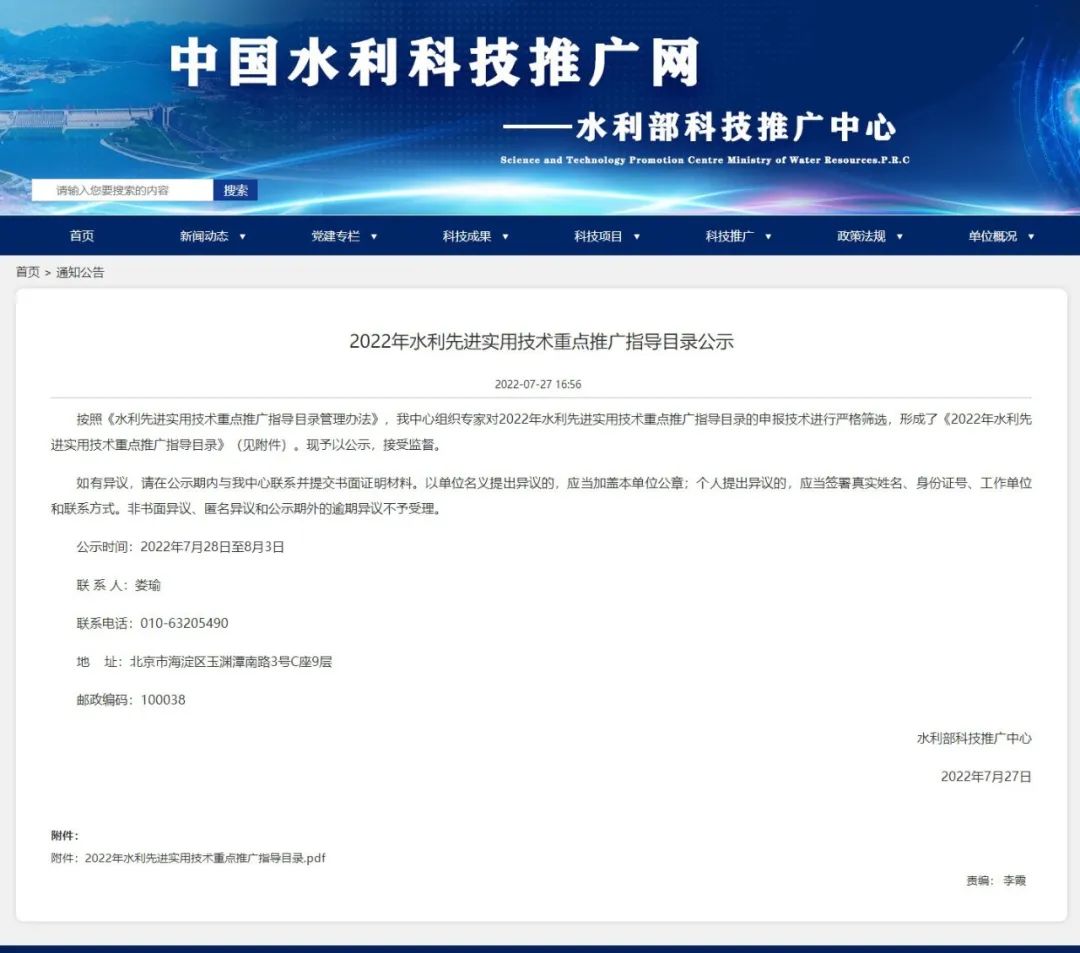This screenshot has height=953, width=1080.
Task: Go to 首页 in the breadcrumb
Action: point(28,272)
